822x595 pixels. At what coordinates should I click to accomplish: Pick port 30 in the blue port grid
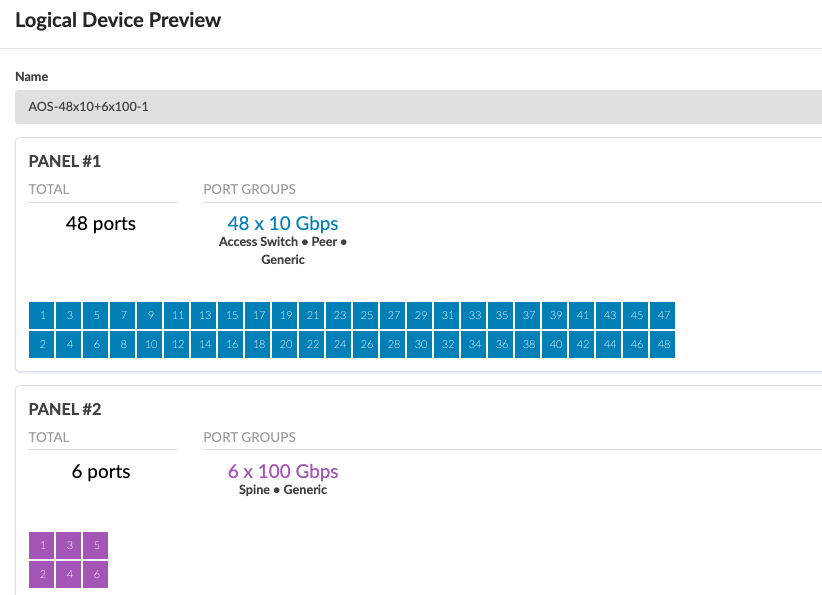coord(420,344)
